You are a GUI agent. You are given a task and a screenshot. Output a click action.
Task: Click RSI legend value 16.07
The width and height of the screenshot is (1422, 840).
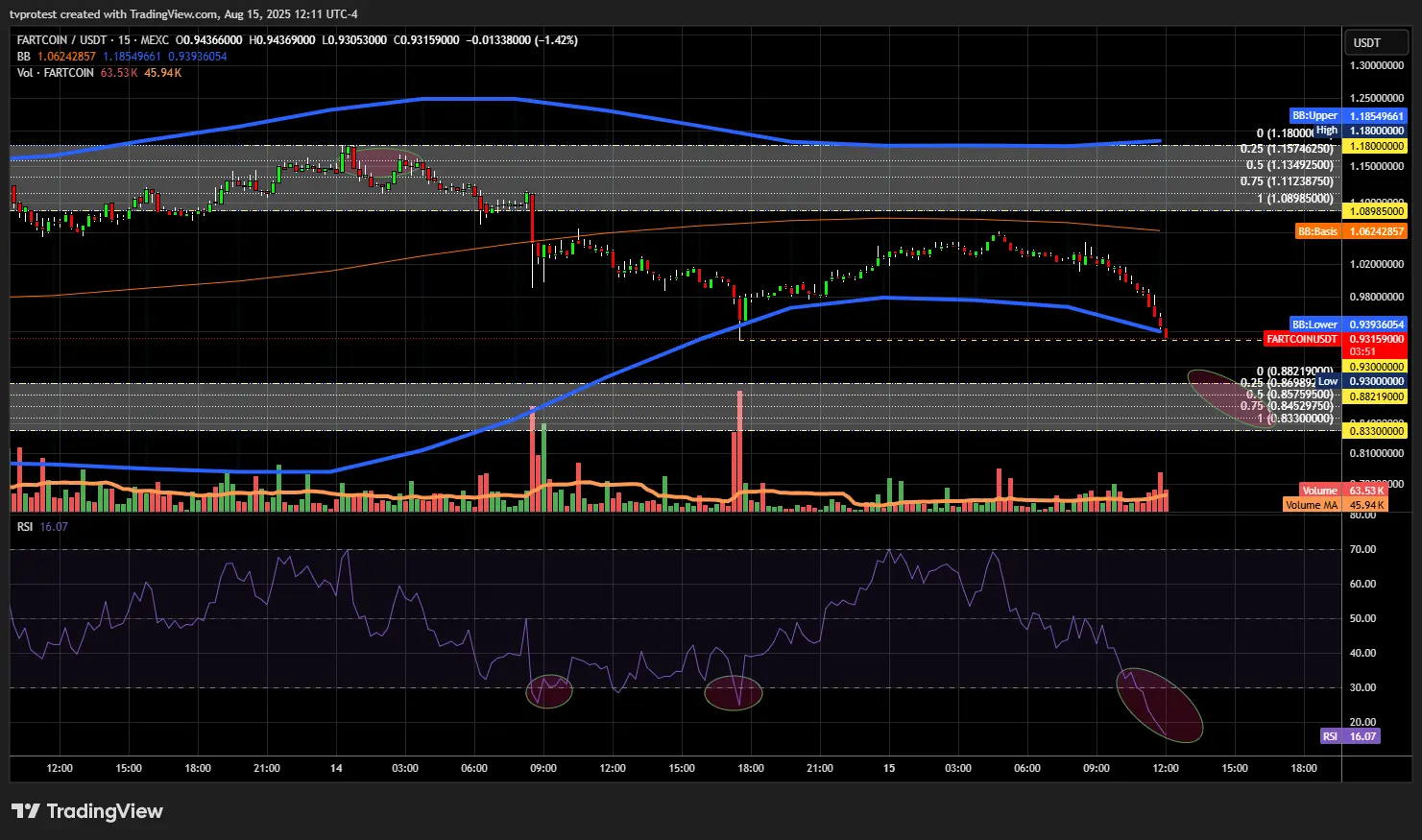coord(54,527)
